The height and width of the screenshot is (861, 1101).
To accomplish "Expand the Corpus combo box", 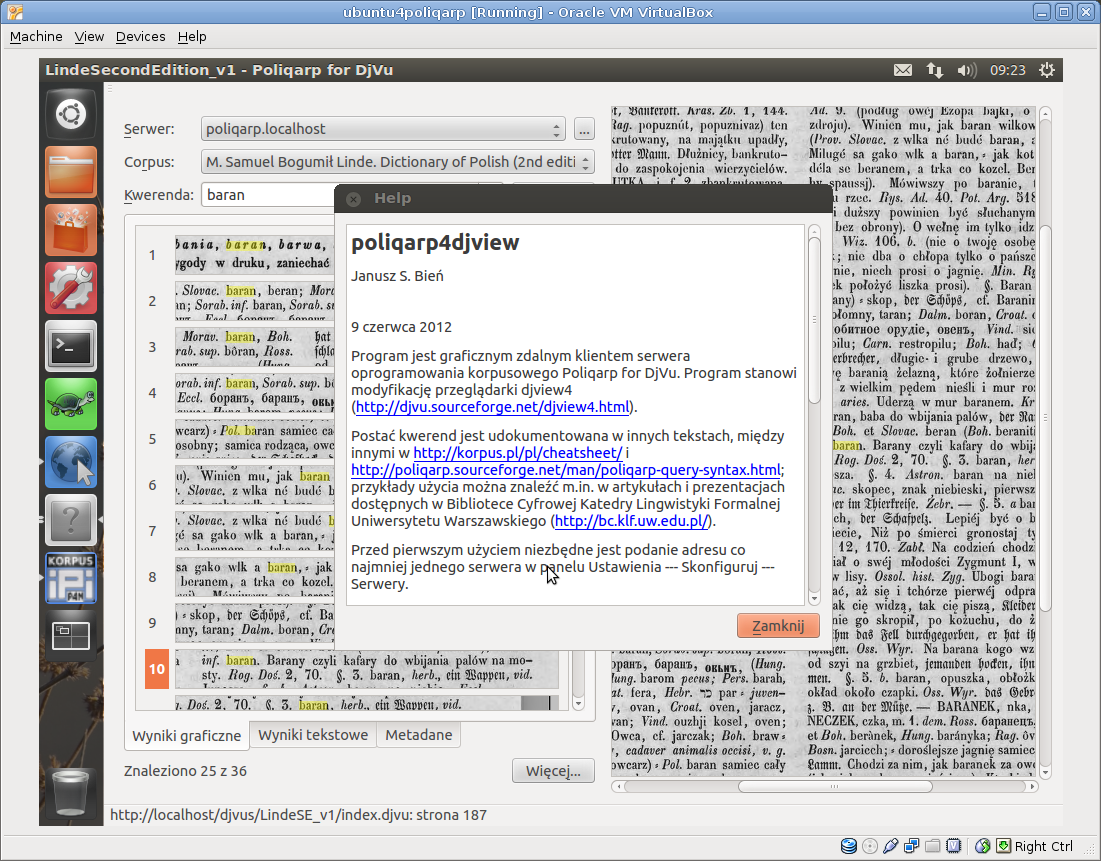I will pos(397,162).
